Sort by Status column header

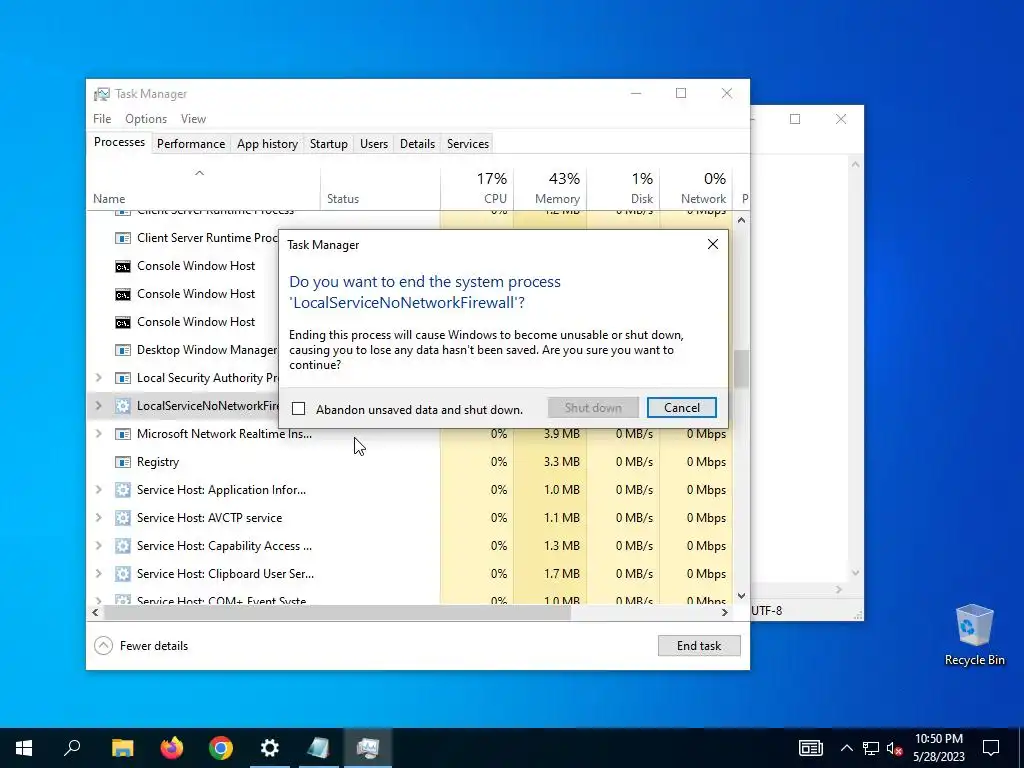click(x=380, y=188)
